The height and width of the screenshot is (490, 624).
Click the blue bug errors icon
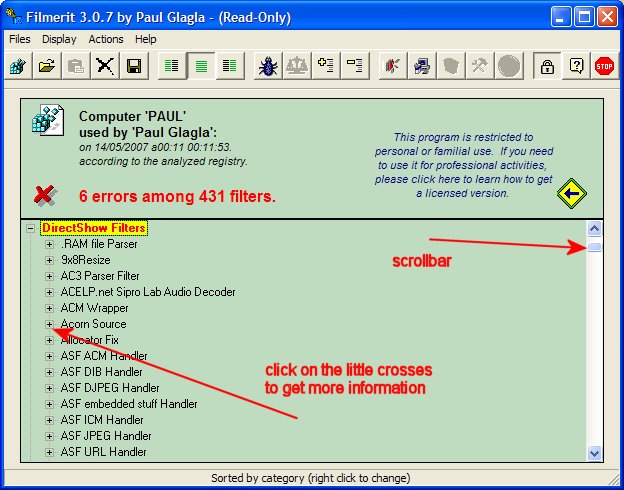(x=268, y=66)
